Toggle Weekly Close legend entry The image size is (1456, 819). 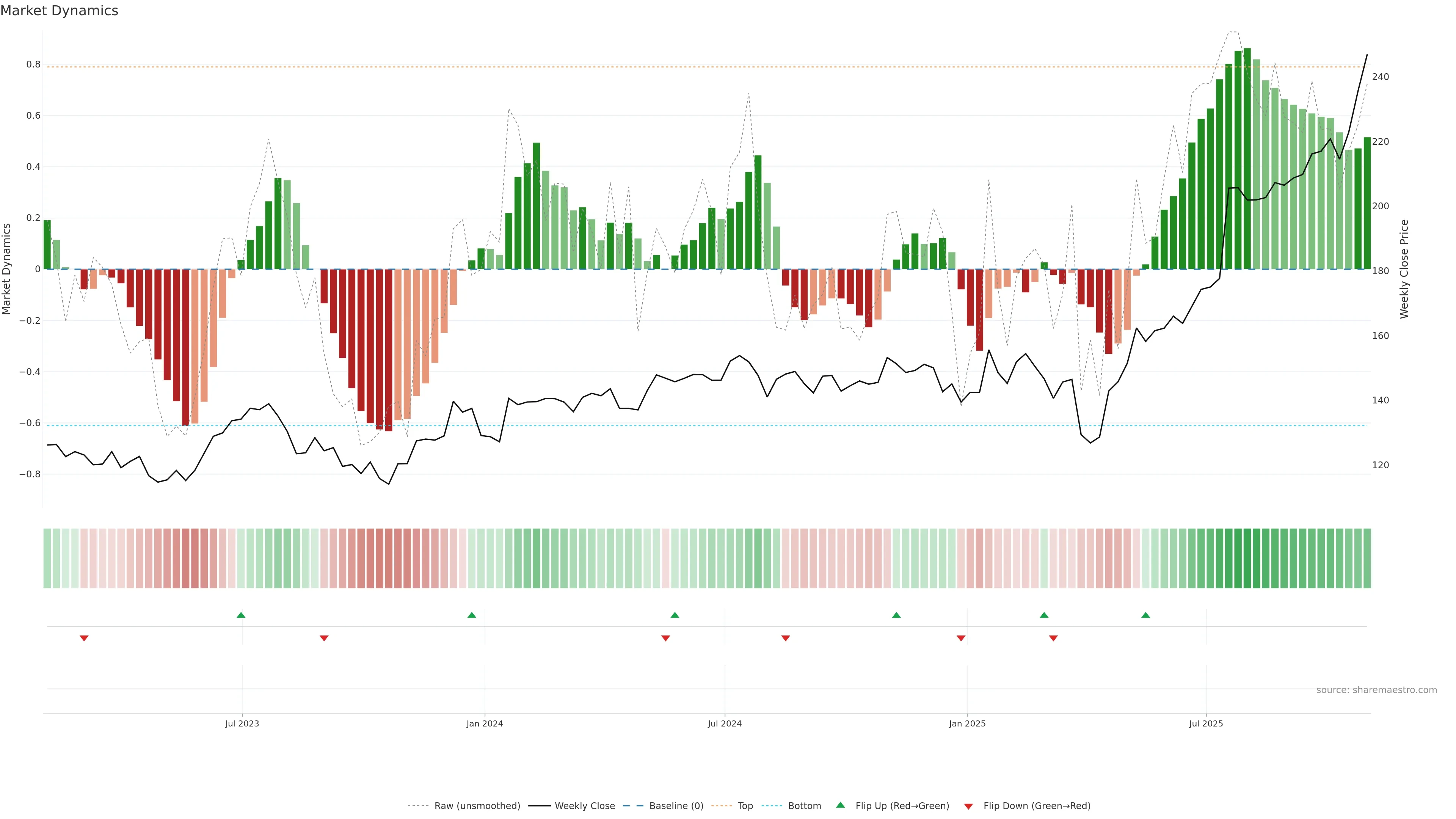584,806
